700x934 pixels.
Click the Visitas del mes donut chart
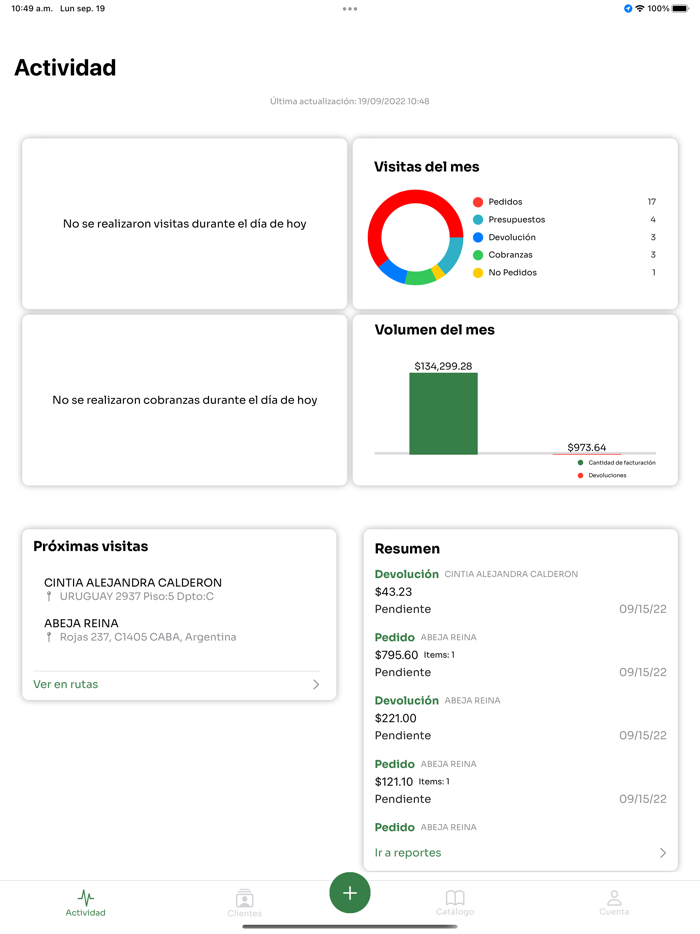click(415, 237)
